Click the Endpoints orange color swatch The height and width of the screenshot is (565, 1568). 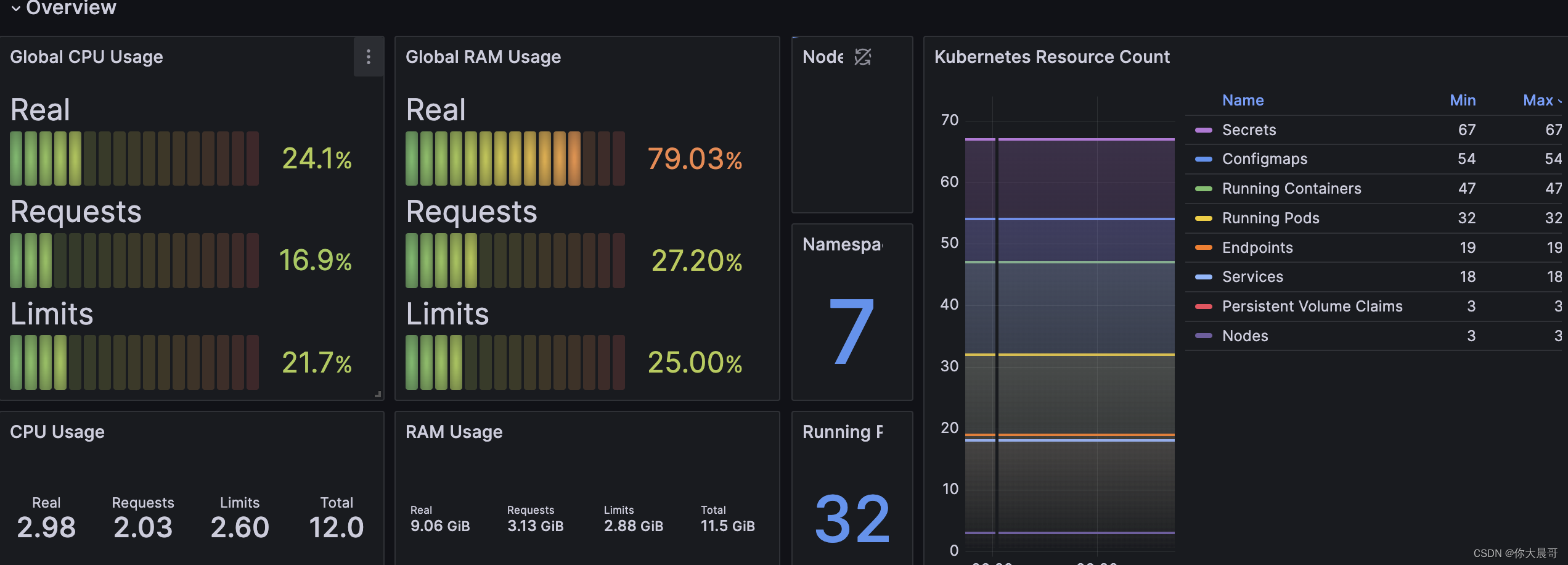(x=1203, y=247)
